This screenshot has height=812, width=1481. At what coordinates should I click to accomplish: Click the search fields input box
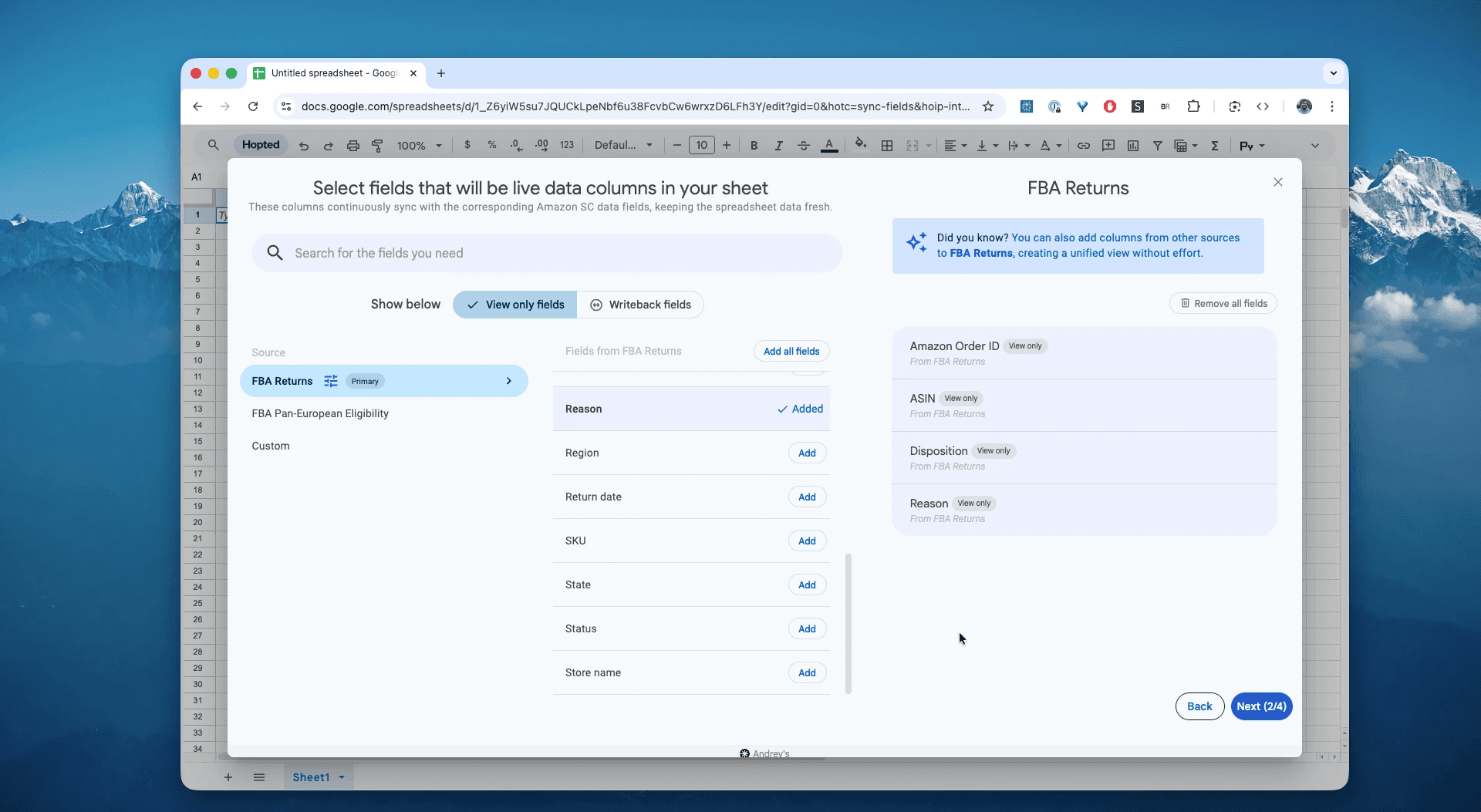(x=547, y=253)
